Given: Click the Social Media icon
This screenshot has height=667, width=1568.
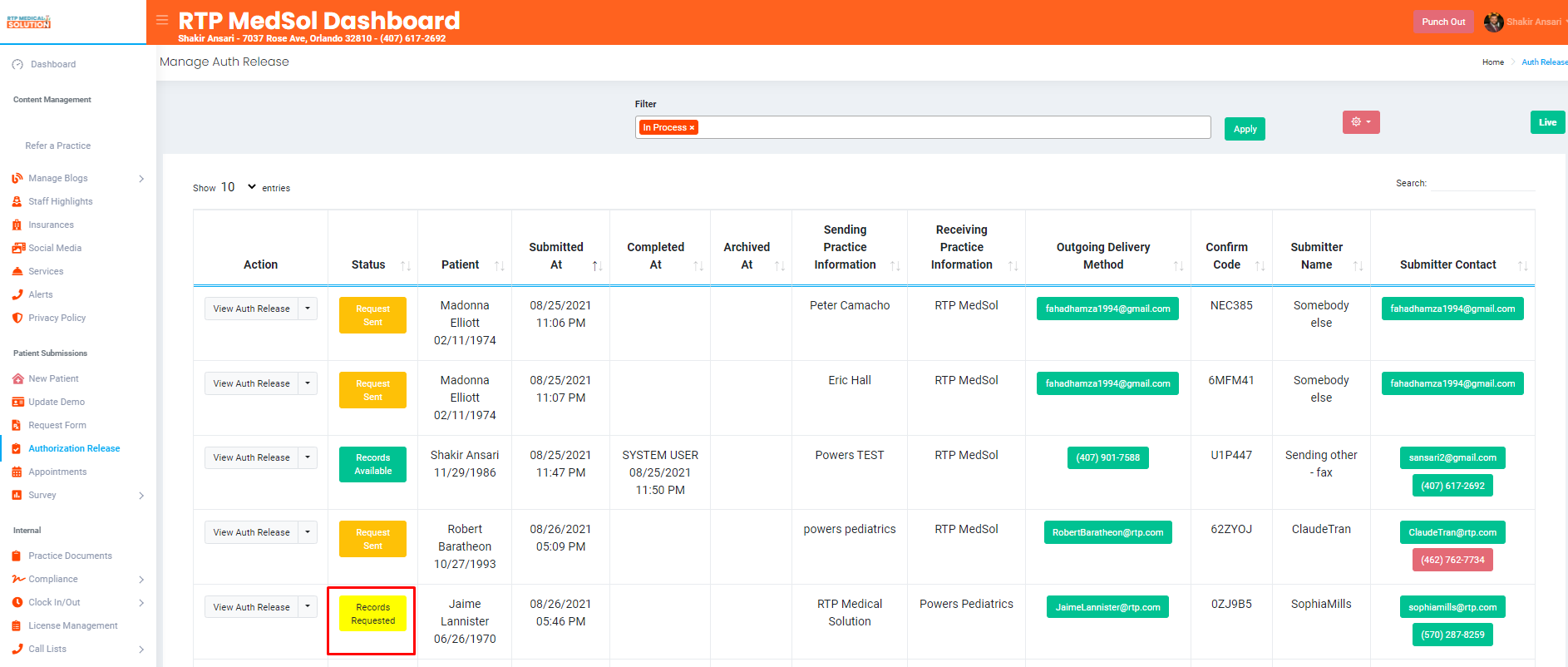Looking at the screenshot, I should [x=18, y=248].
